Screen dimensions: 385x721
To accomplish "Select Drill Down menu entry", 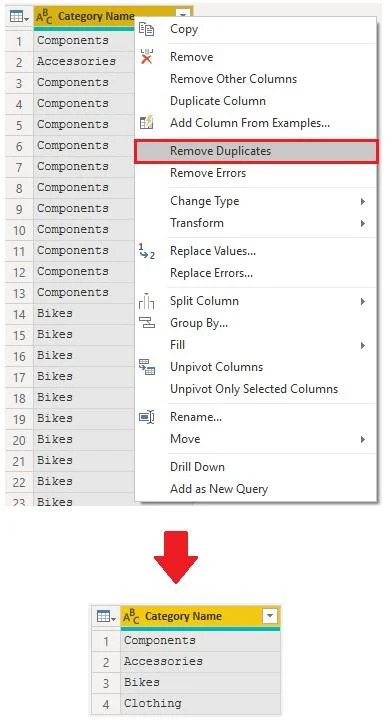I will coord(197,467).
